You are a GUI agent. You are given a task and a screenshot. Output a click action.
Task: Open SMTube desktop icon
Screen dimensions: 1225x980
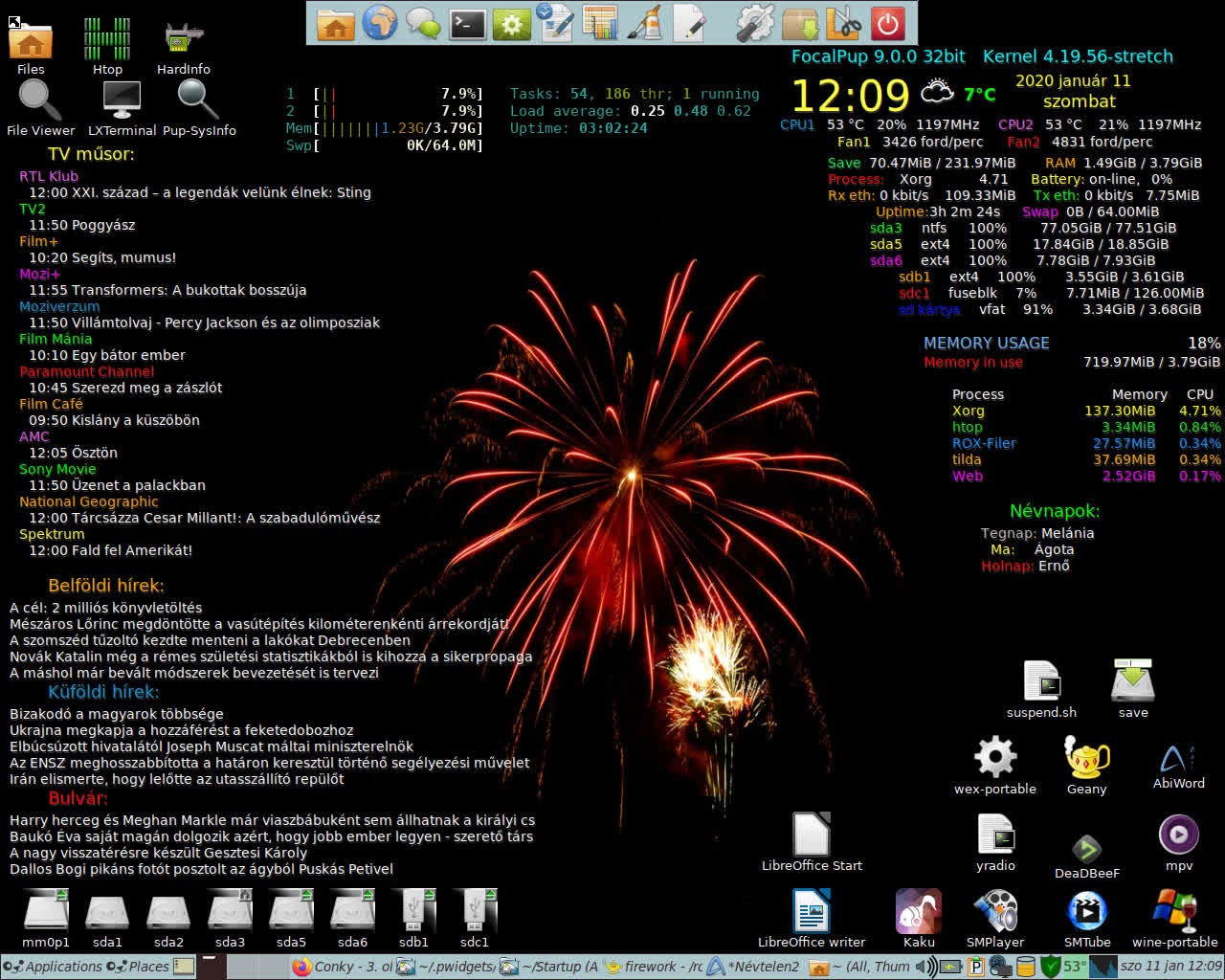[1087, 919]
